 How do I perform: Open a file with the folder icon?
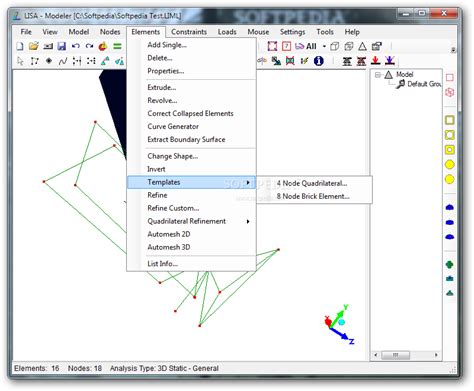click(x=34, y=46)
